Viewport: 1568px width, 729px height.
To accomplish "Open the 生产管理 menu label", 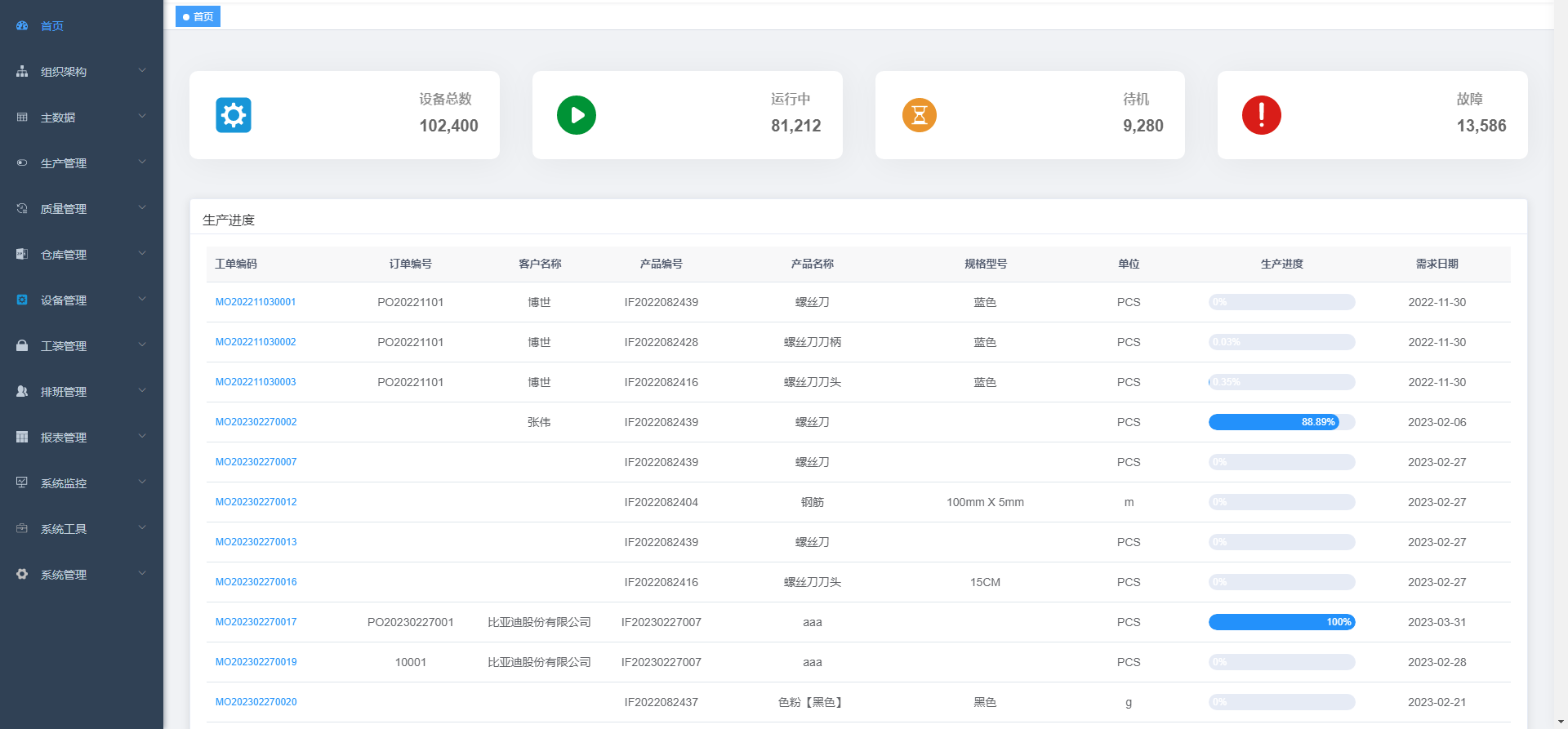I will [64, 163].
